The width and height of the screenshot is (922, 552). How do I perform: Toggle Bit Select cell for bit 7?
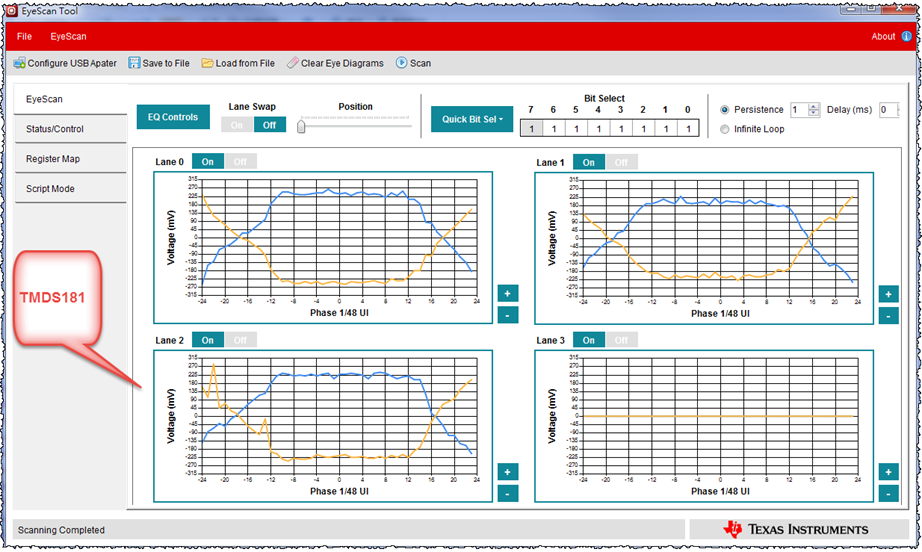(x=532, y=128)
